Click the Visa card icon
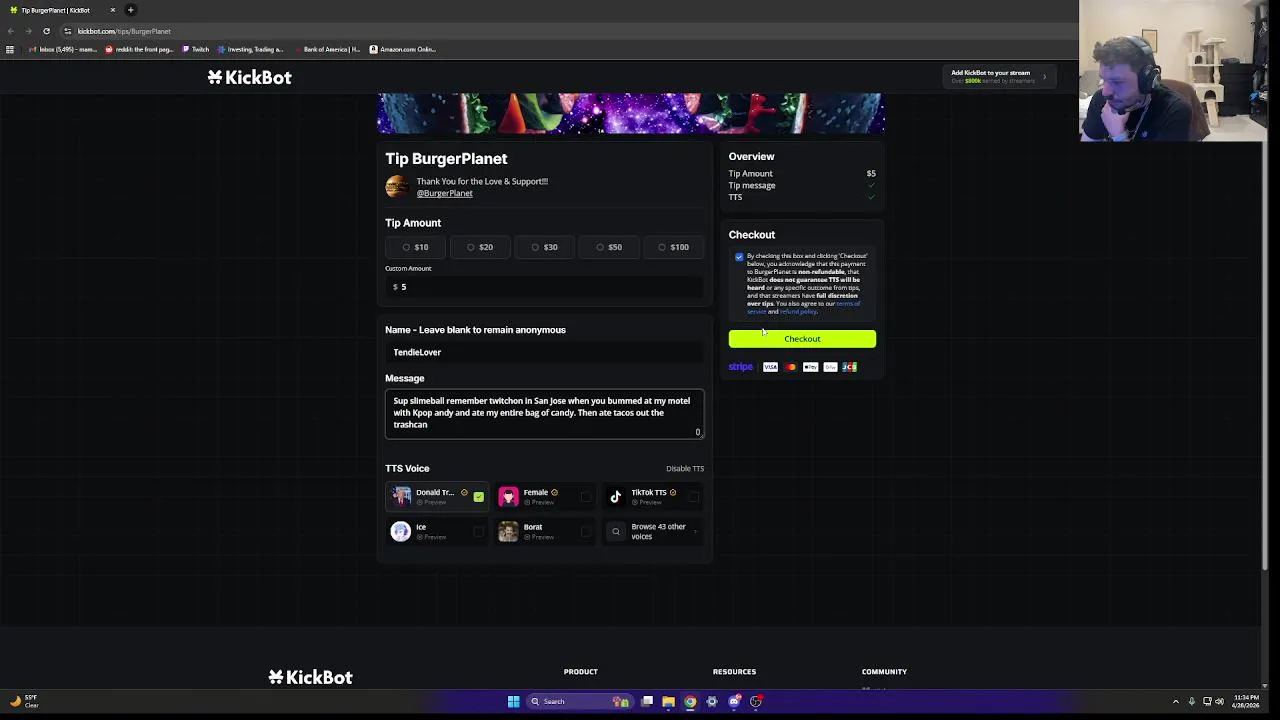This screenshot has height=720, width=1280. (x=770, y=367)
